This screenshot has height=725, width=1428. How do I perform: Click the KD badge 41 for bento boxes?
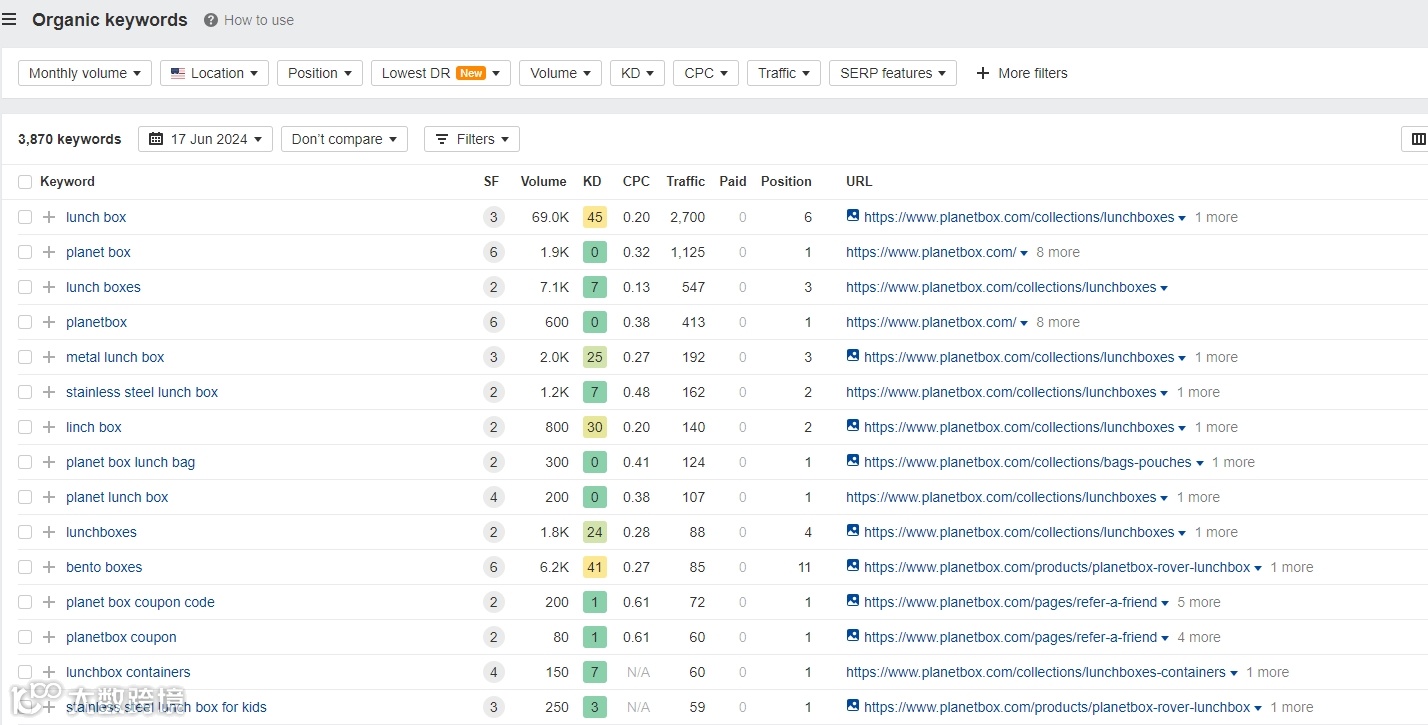coord(595,567)
